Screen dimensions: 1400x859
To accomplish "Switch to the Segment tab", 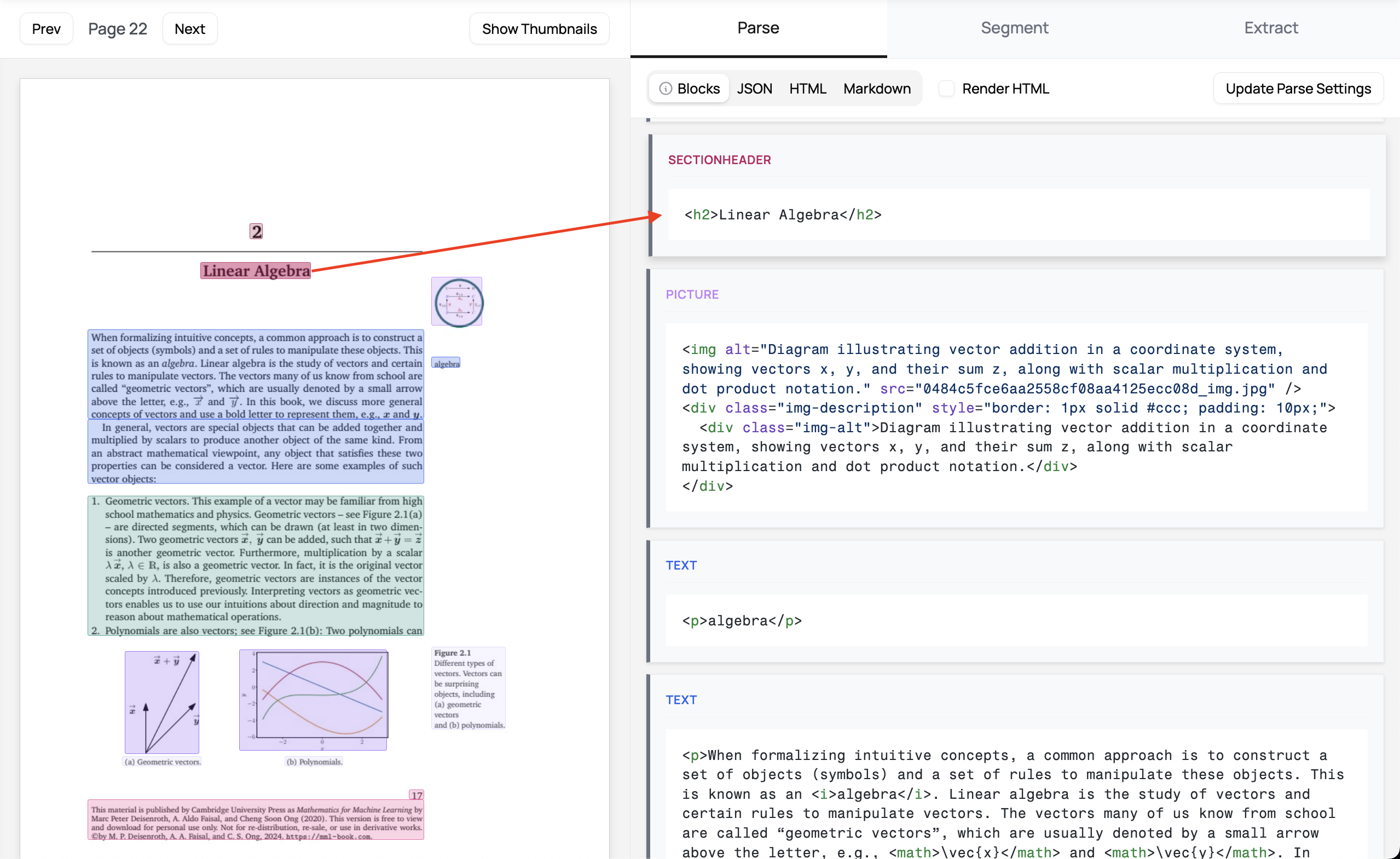I will point(1014,28).
